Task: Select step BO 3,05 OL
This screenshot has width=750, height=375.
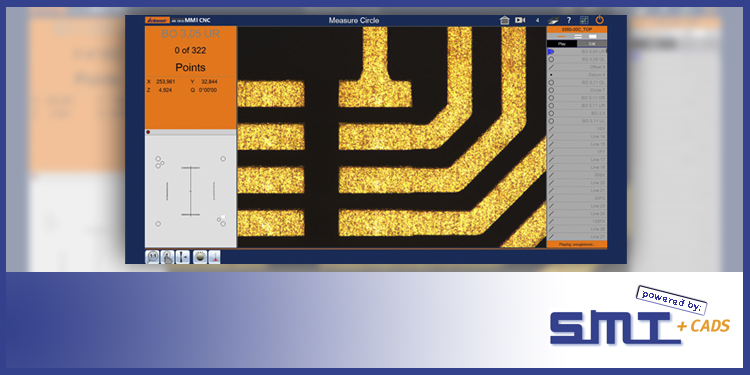Action: pyautogui.click(x=577, y=59)
